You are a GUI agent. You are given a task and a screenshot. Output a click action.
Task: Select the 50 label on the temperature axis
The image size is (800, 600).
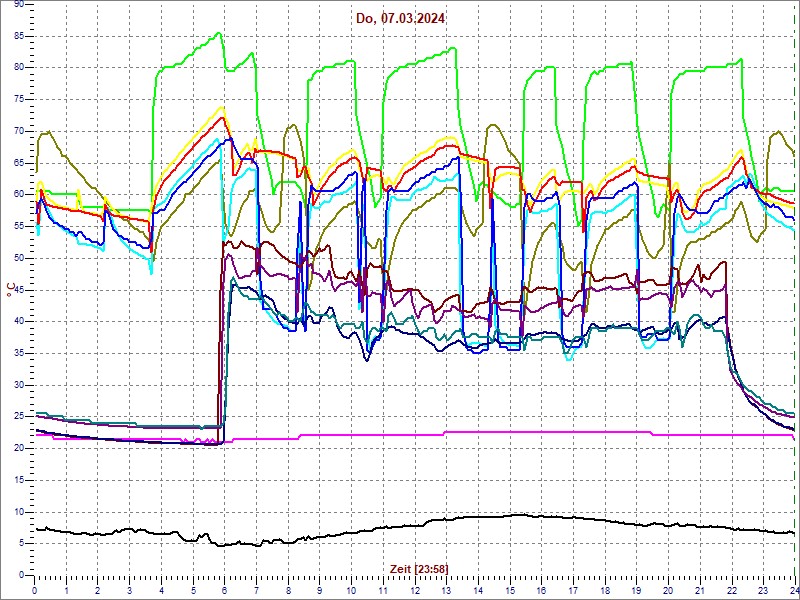pos(18,258)
